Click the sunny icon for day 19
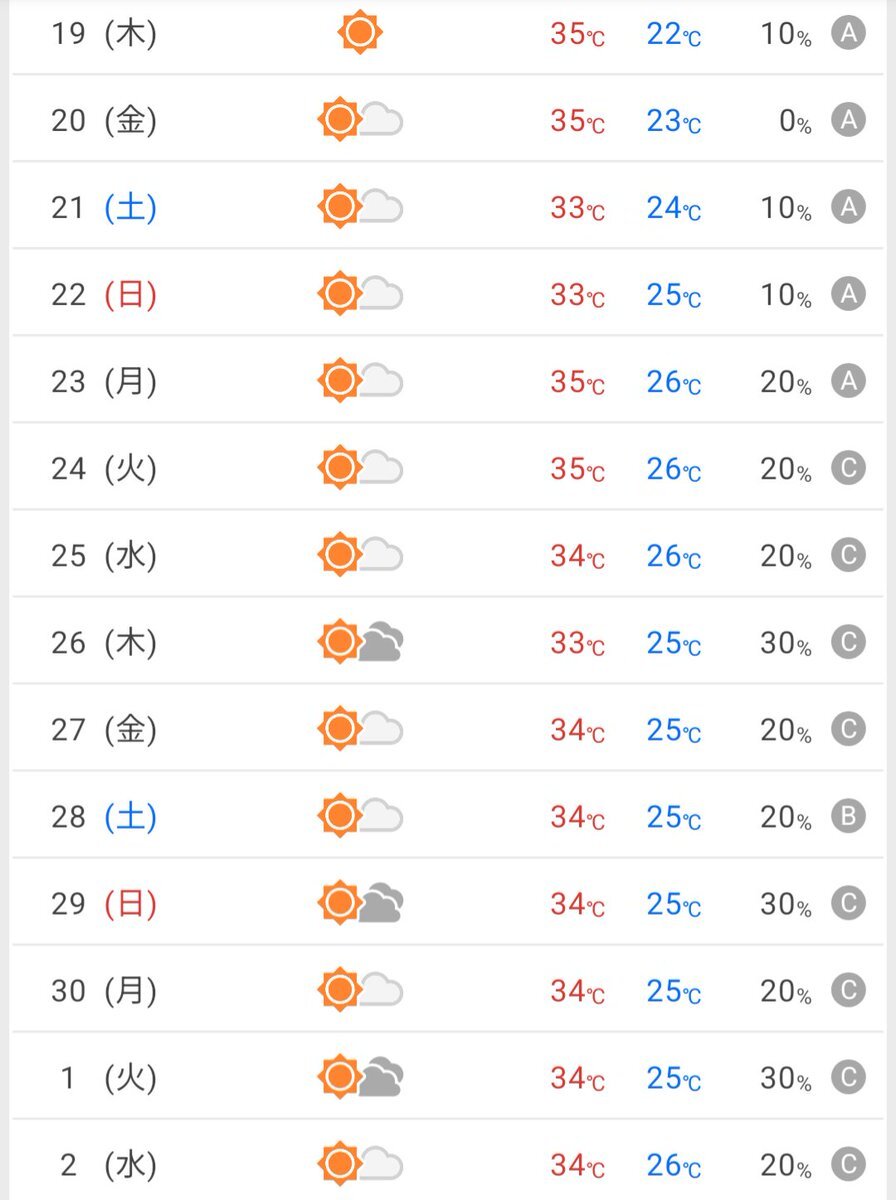Image resolution: width=896 pixels, height=1200 pixels. tap(360, 34)
